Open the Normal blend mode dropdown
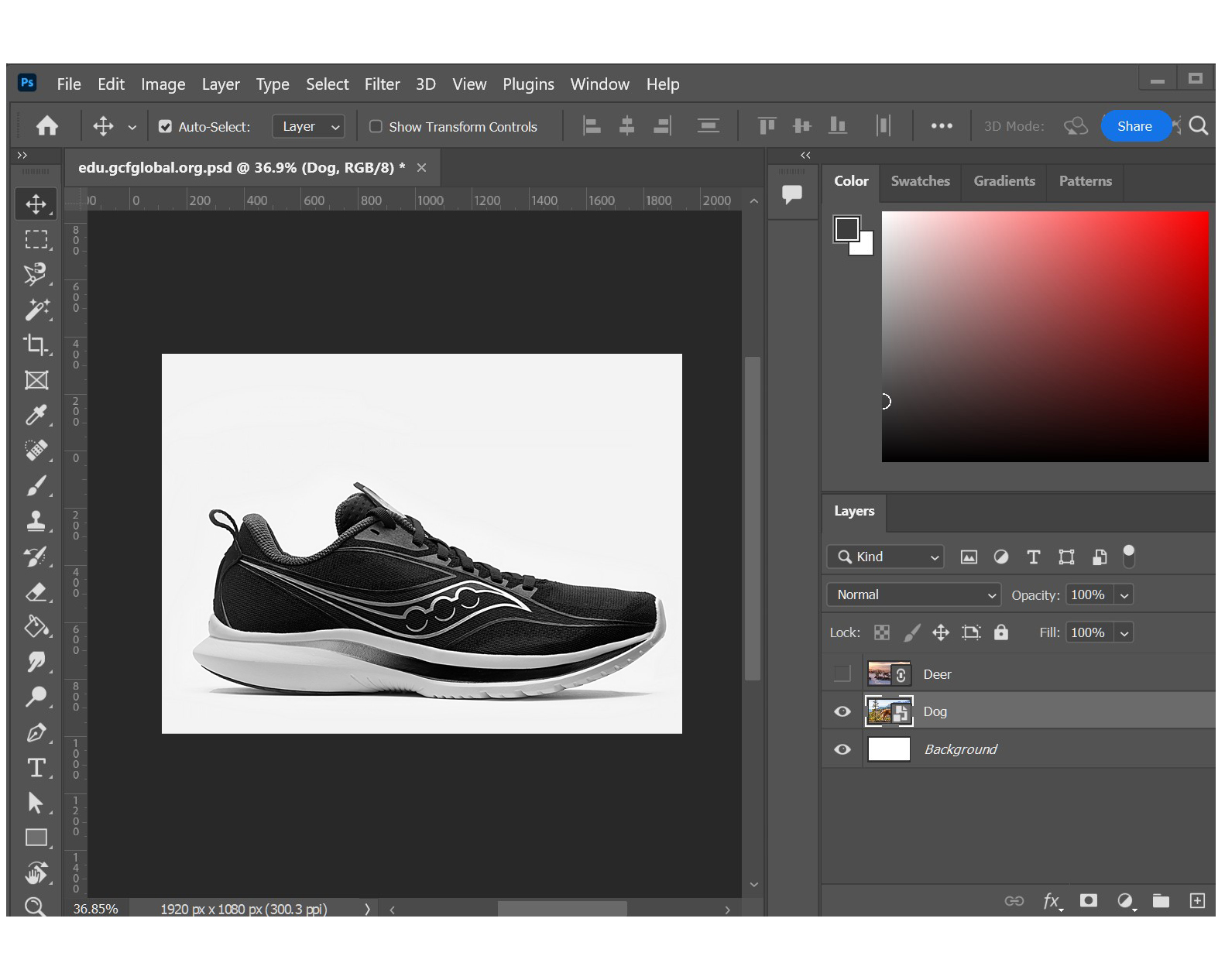 click(x=914, y=595)
